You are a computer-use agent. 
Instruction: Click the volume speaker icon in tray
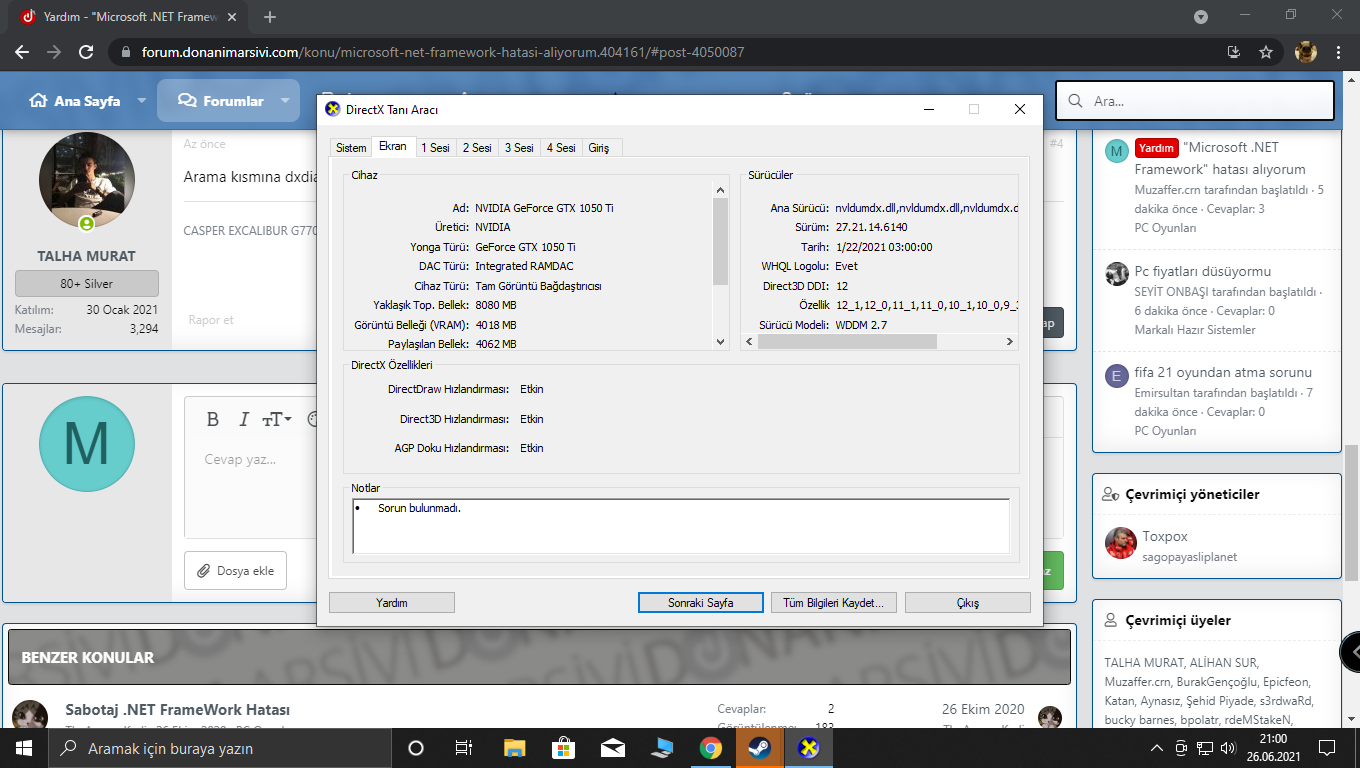[1227, 748]
